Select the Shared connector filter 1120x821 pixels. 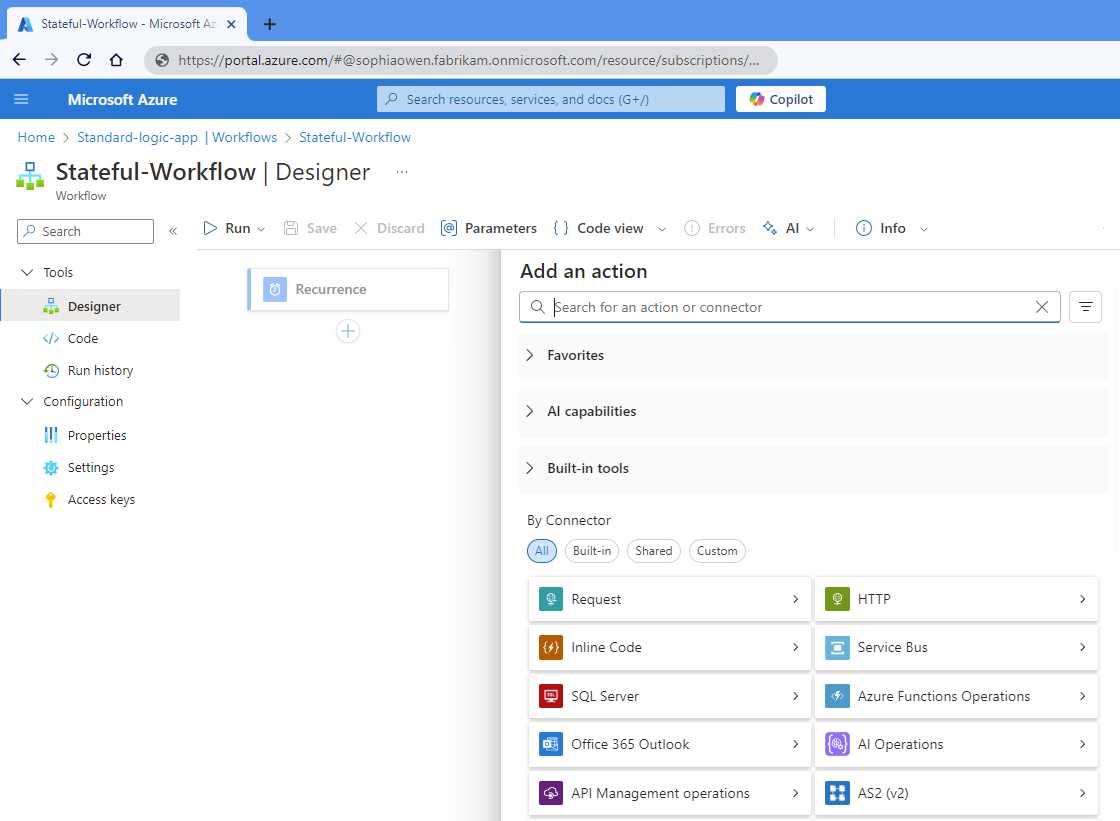pos(654,551)
